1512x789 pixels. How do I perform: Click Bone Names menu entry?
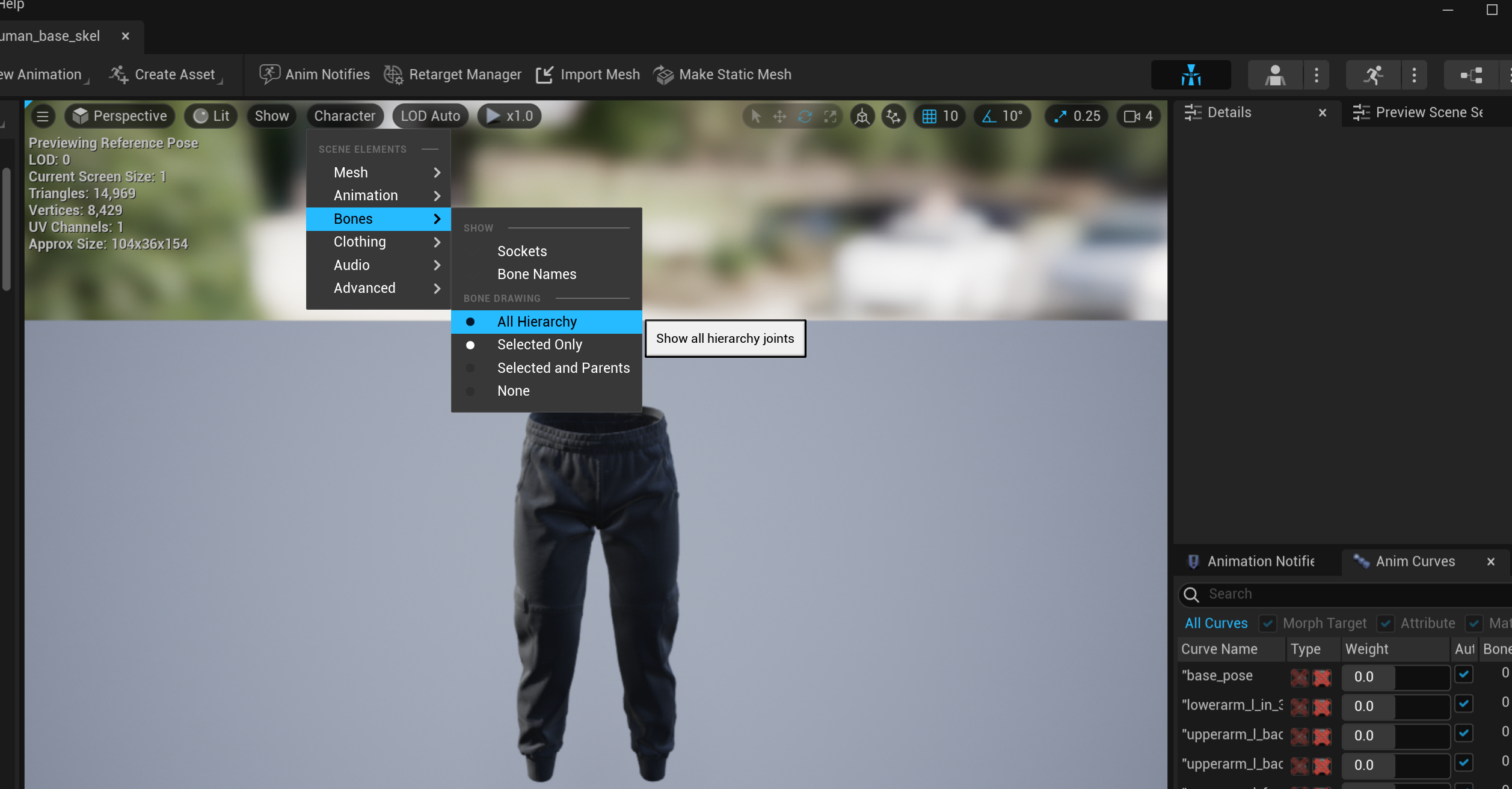point(536,274)
